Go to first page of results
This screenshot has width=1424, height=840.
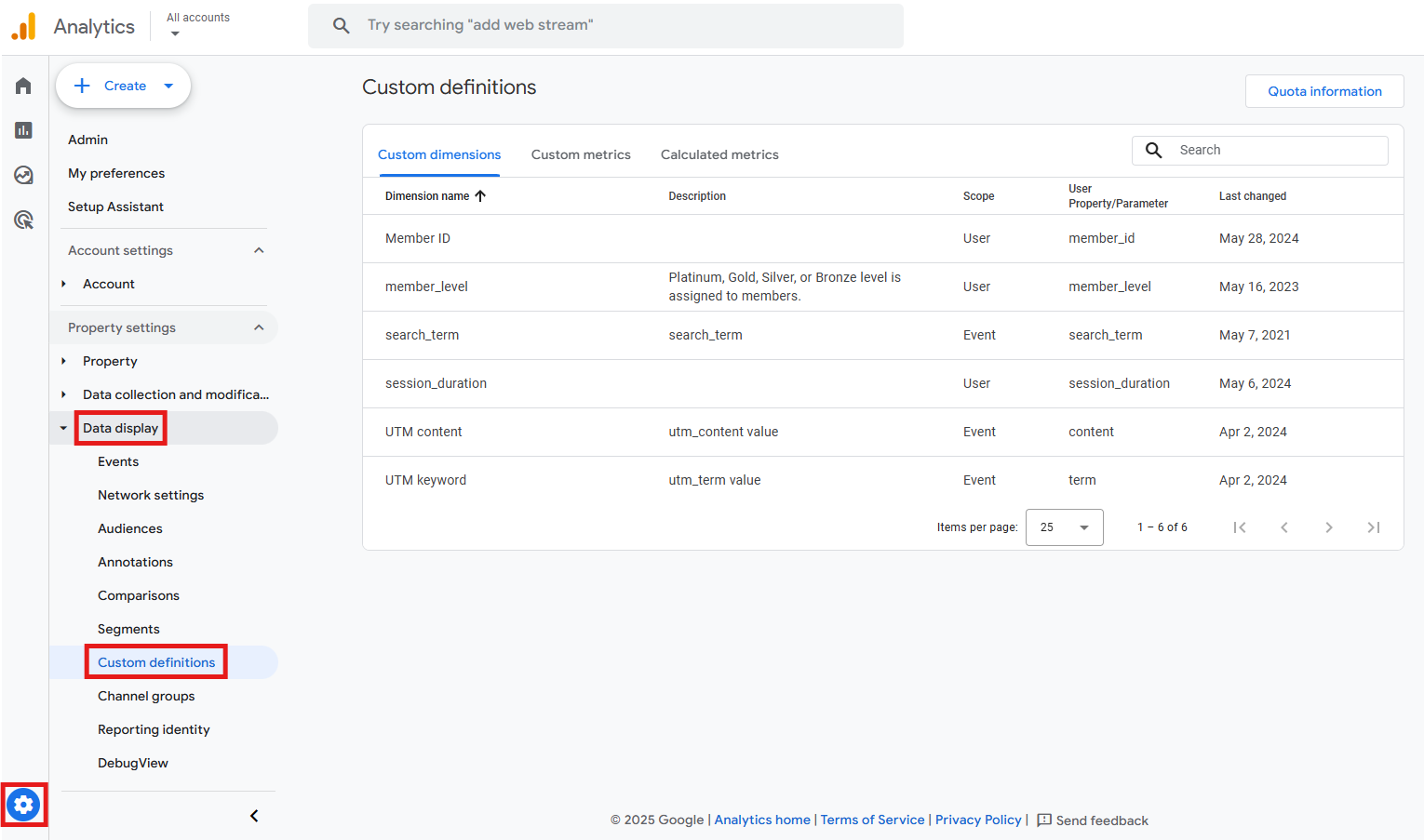pos(1240,527)
